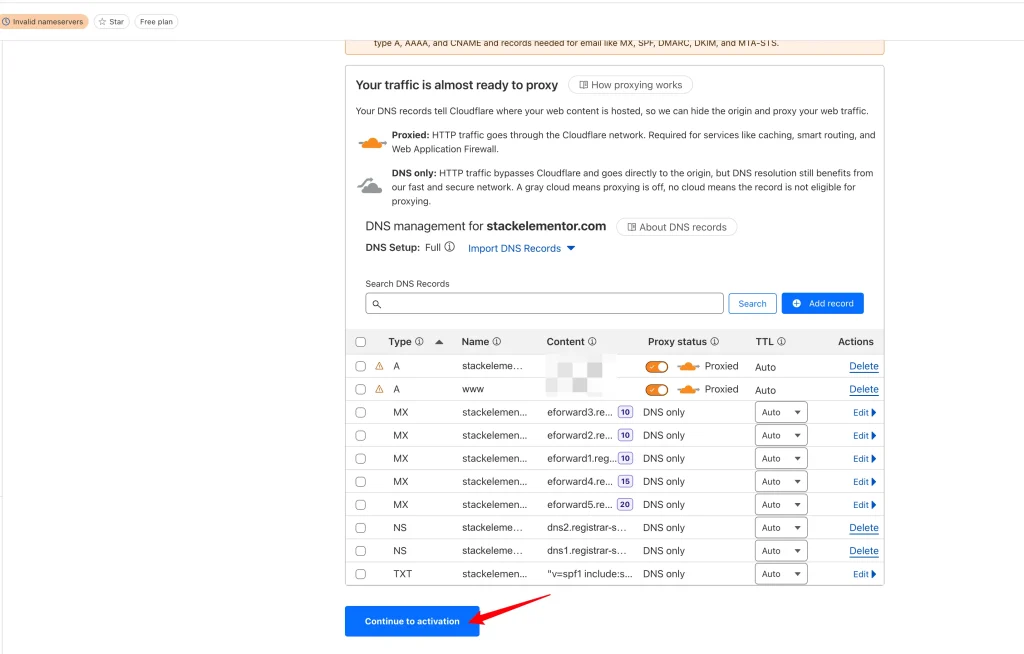Screen dimensions: 1024x654
Task: Click Continue to activation button
Action: point(412,621)
